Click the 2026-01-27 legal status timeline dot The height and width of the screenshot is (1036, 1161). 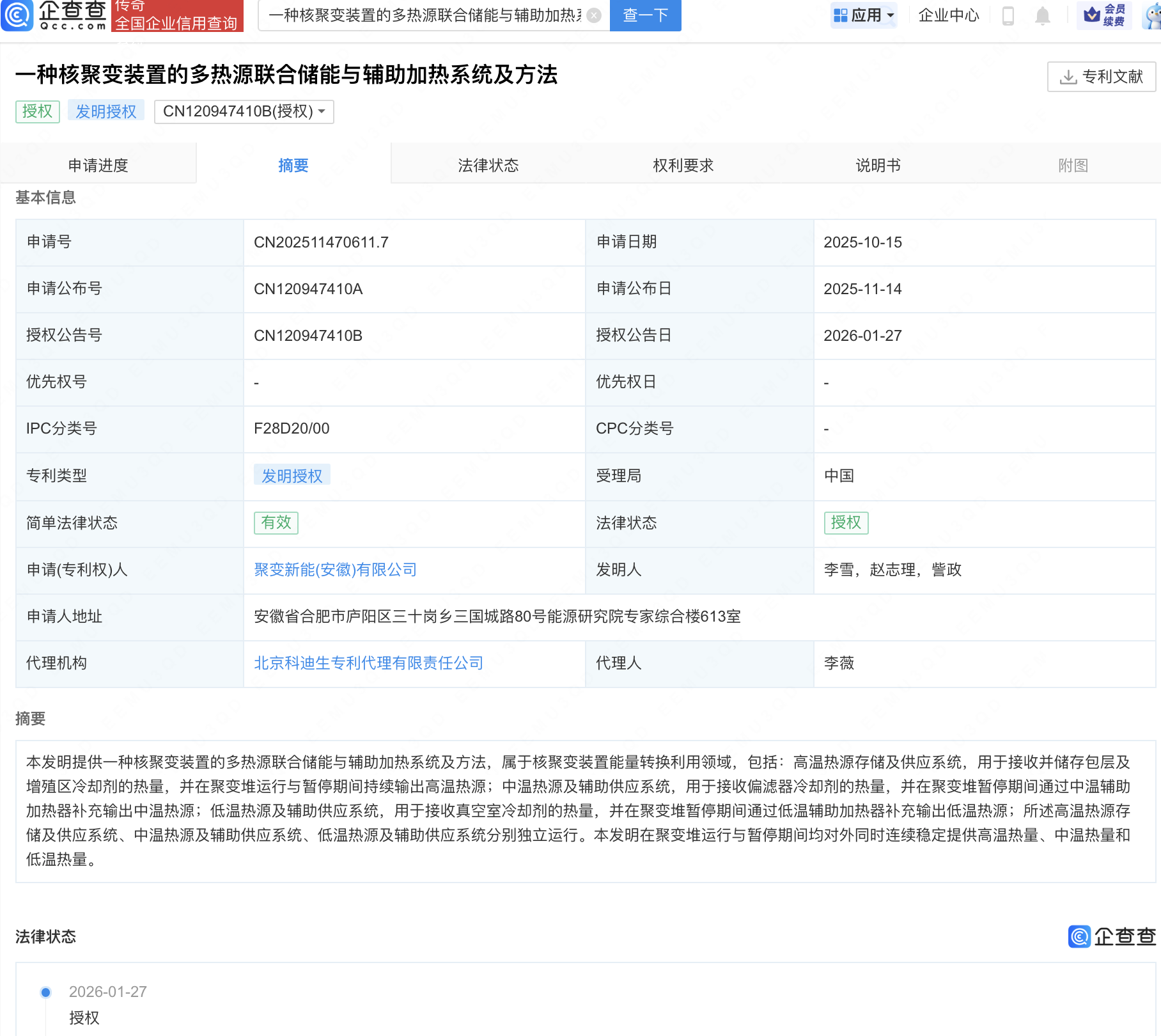46,992
